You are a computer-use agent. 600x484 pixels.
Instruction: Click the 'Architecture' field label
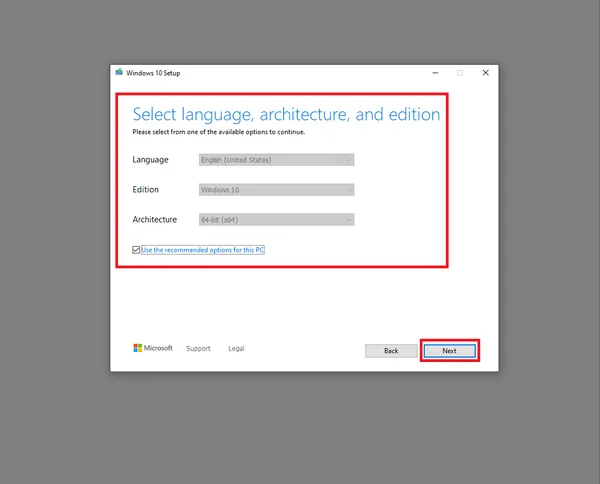(155, 220)
